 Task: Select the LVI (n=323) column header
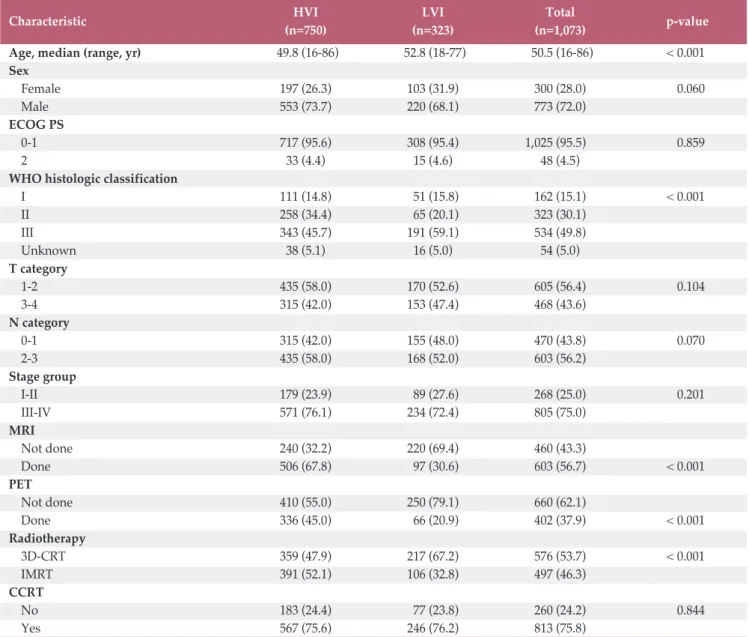[x=433, y=21]
